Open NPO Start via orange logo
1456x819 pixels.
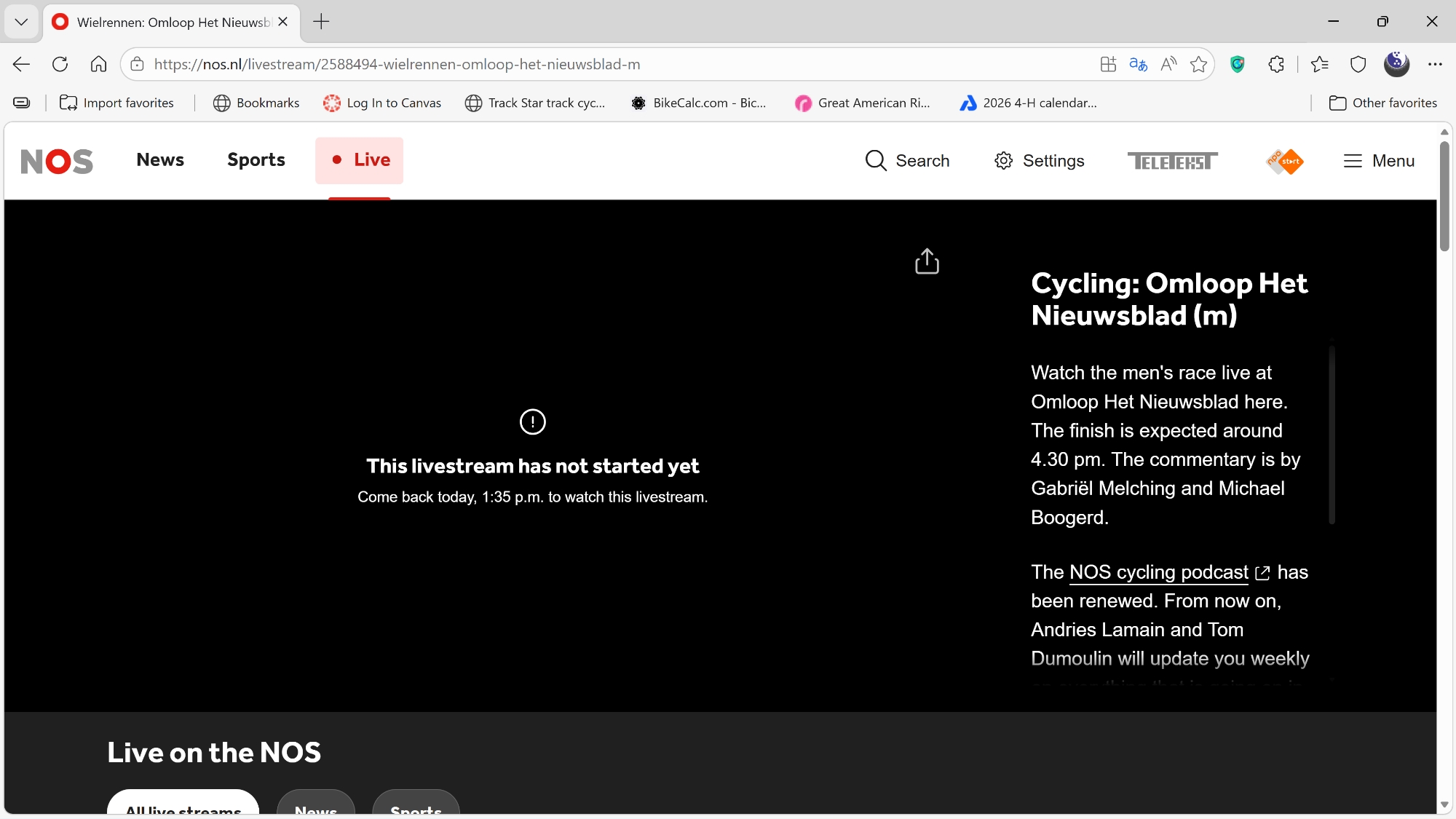tap(1285, 161)
